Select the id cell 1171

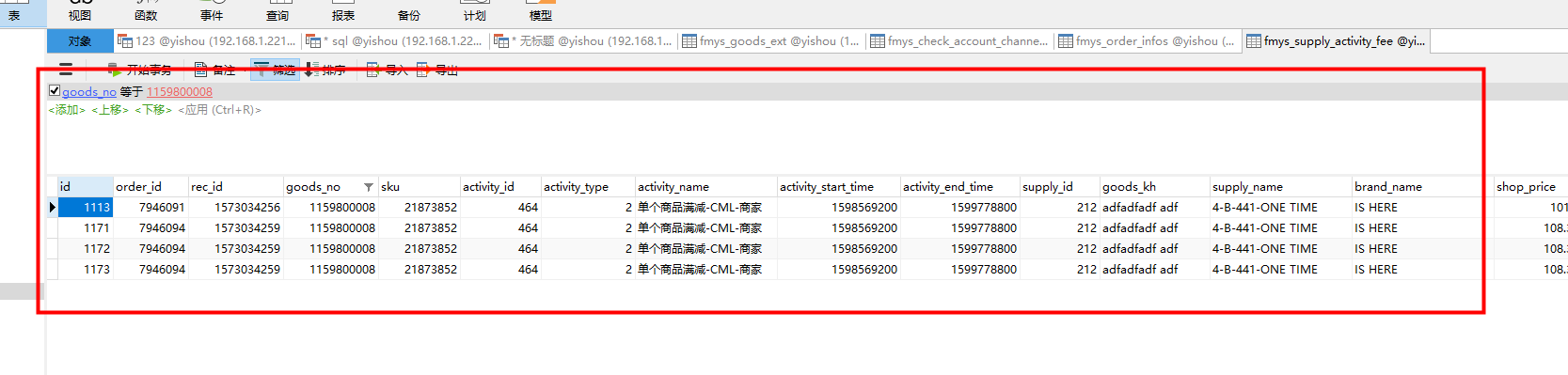pyautogui.click(x=86, y=227)
